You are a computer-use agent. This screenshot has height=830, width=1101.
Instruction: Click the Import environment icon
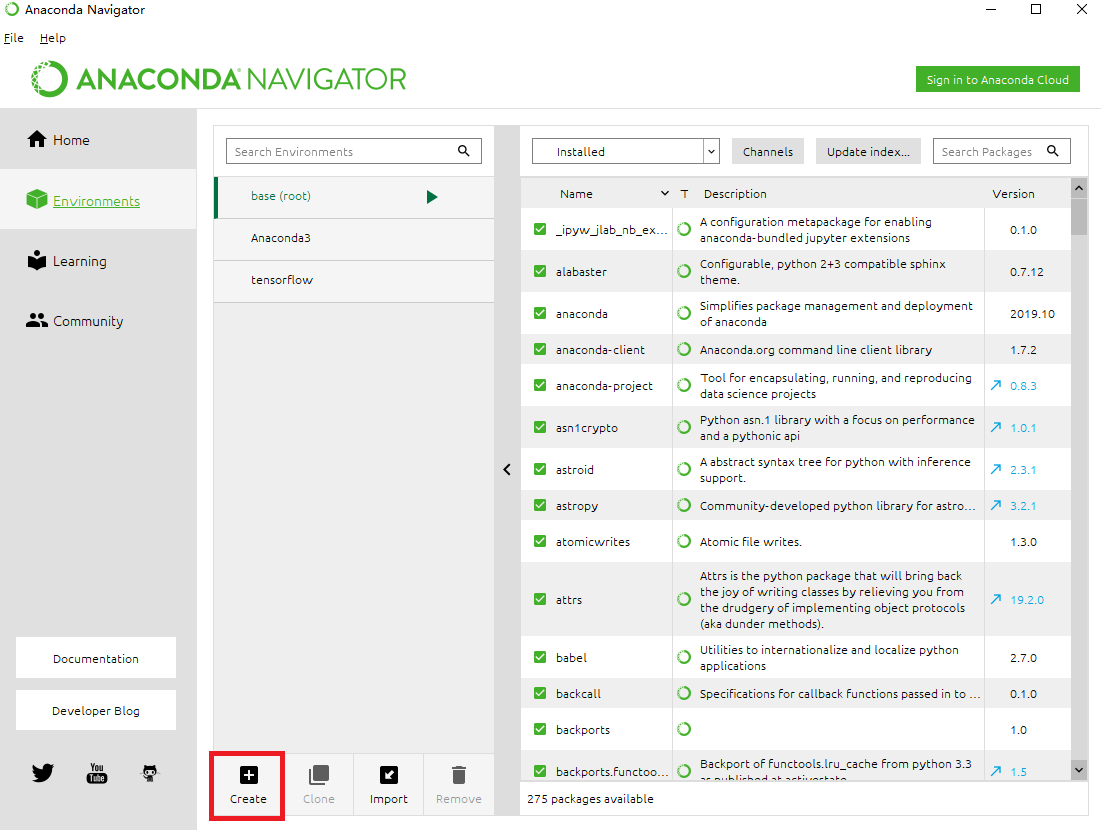pyautogui.click(x=388, y=775)
